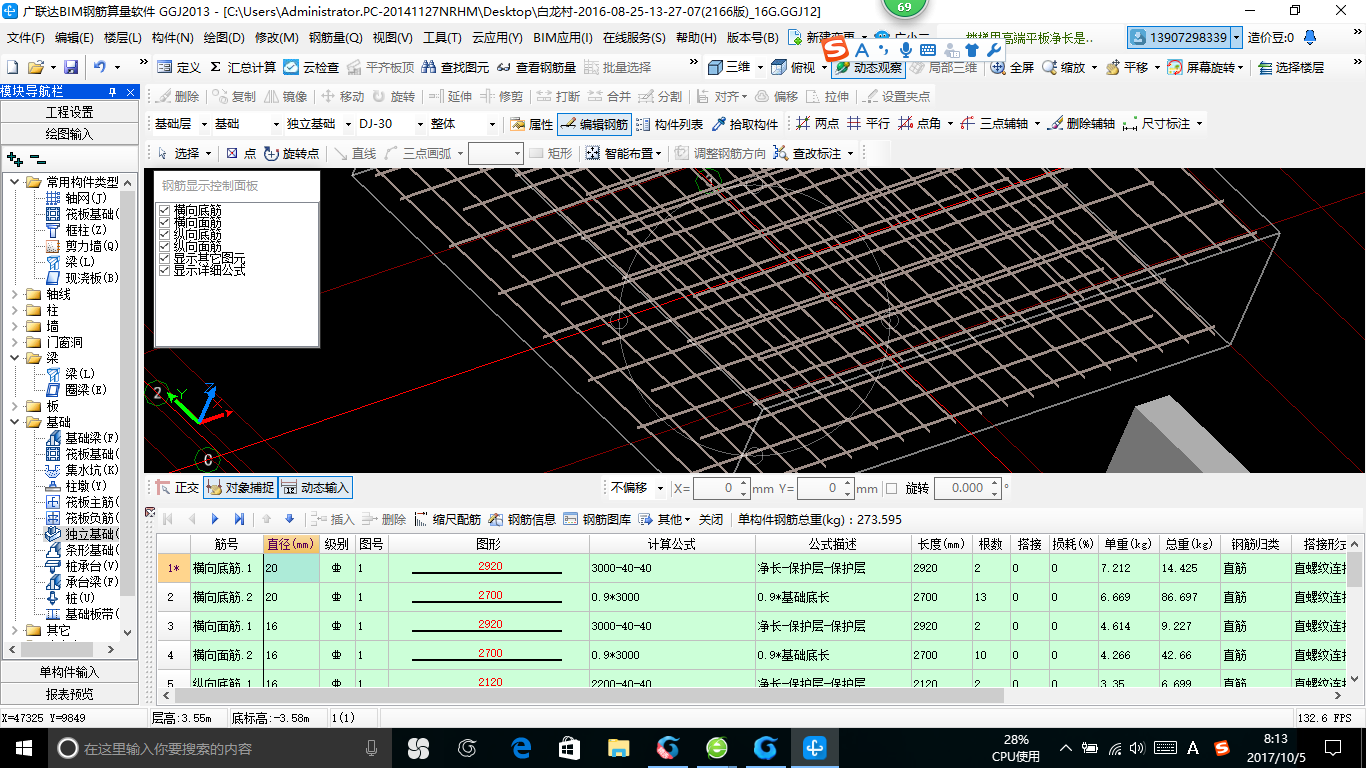The width and height of the screenshot is (1366, 768).
Task: Open 汇总计算 summary calculation
Action: [x=243, y=67]
